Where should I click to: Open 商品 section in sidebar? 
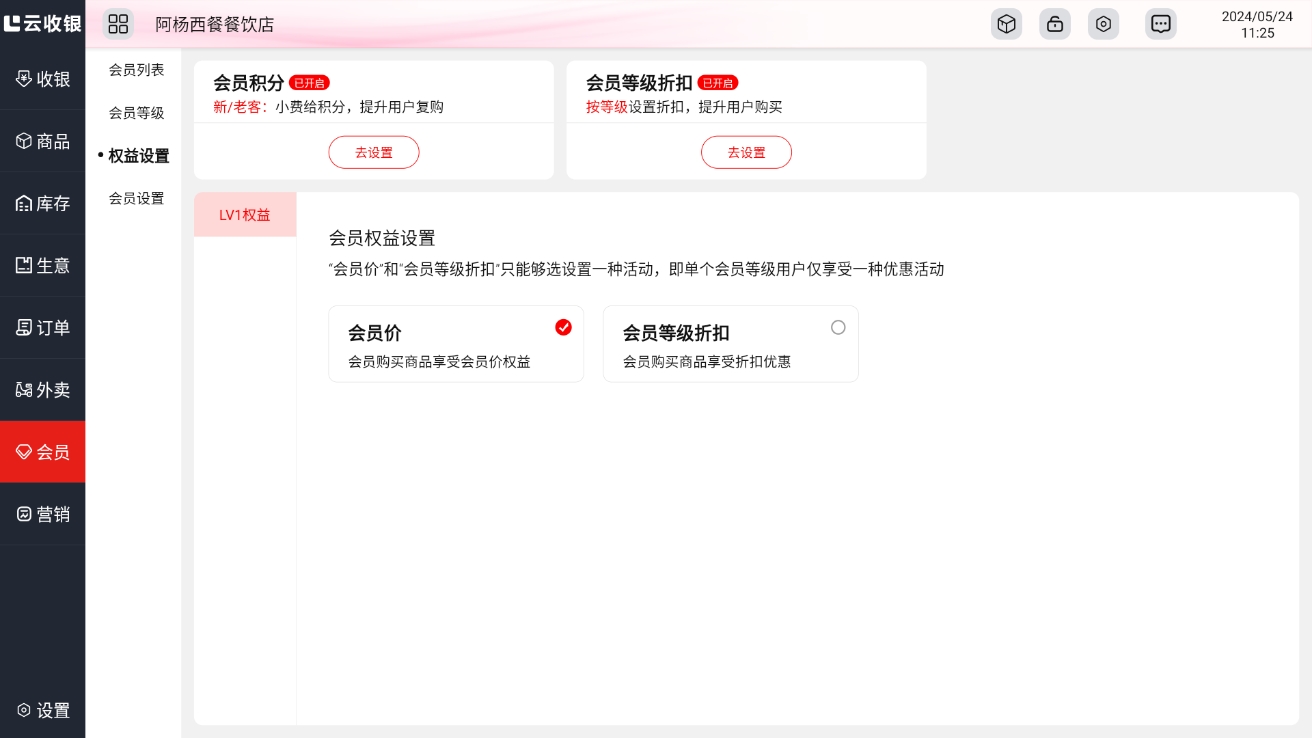[x=43, y=141]
